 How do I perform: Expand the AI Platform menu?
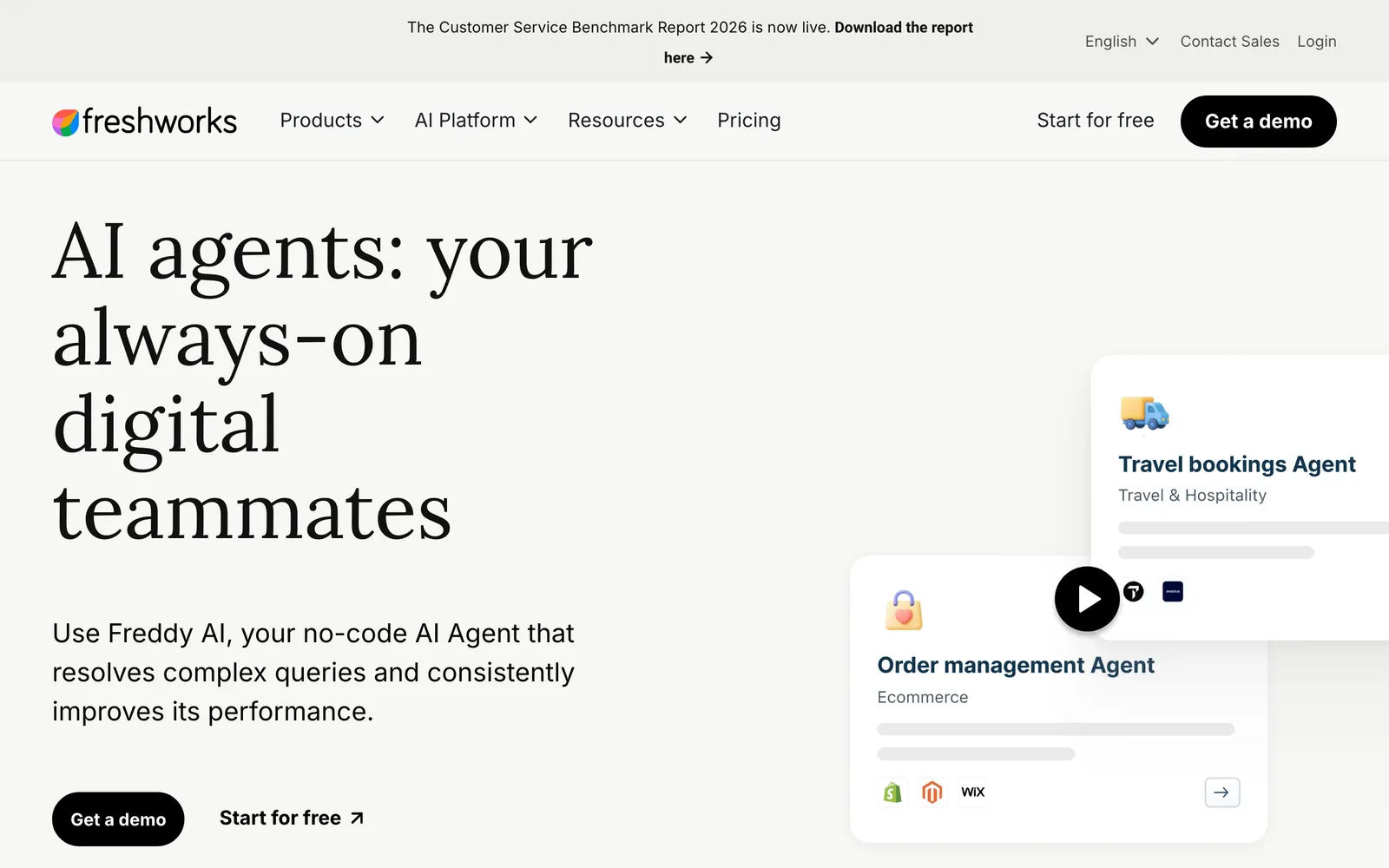pos(476,121)
